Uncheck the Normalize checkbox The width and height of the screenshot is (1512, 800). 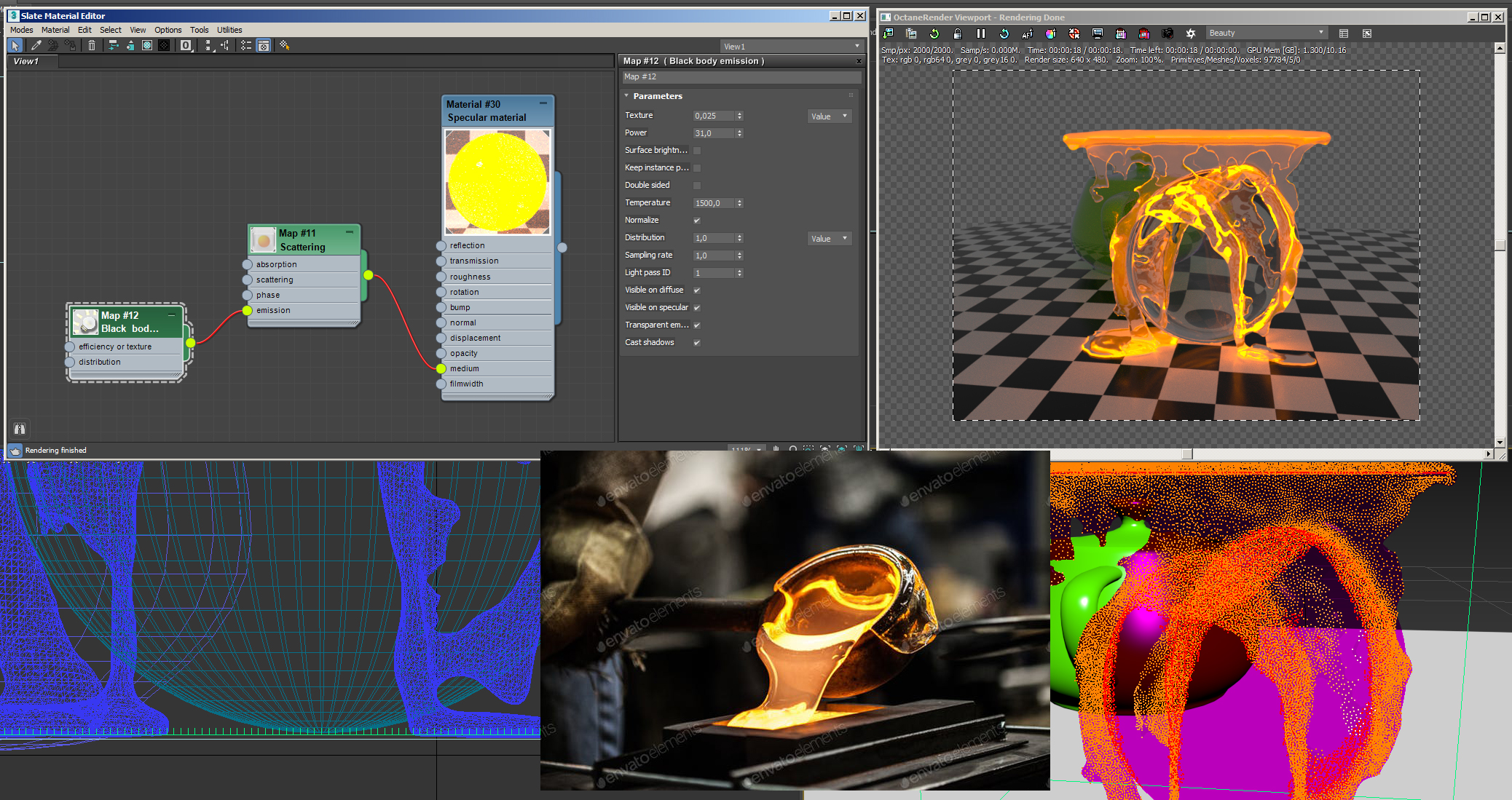click(697, 221)
